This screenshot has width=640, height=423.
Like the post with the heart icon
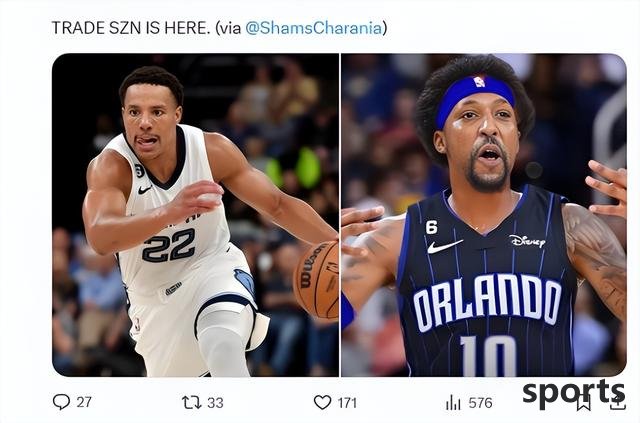322,403
